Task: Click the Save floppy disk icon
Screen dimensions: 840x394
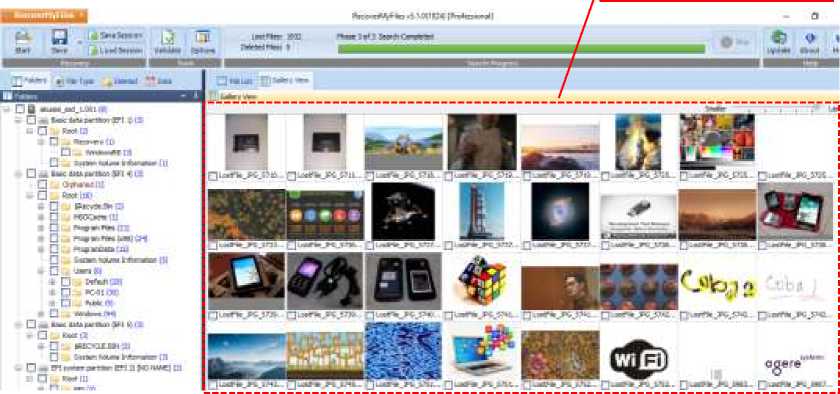Action: 59,42
